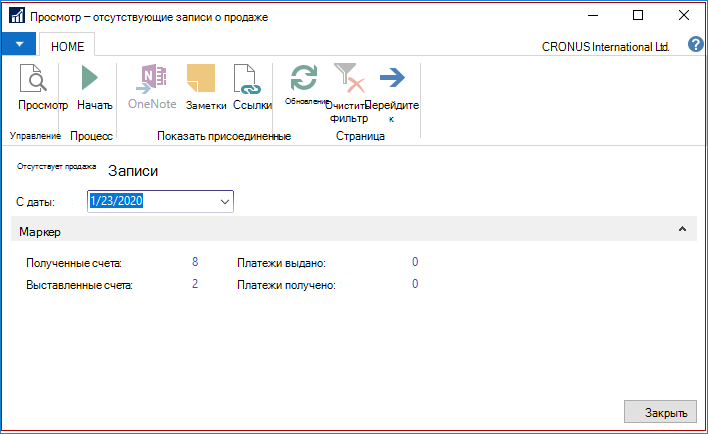
Task: Click the Маркер section header
Action: [x=354, y=231]
